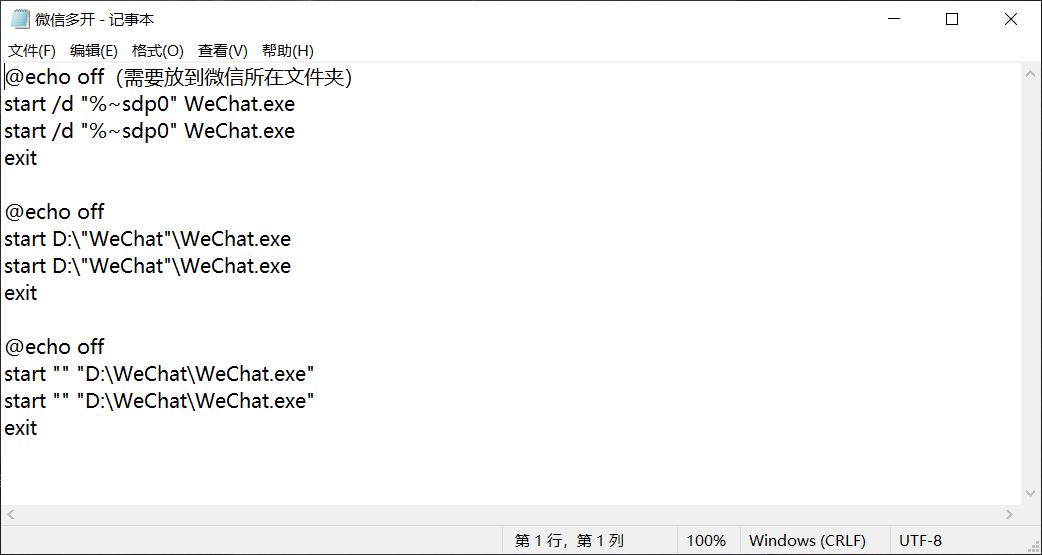Image resolution: width=1042 pixels, height=555 pixels.
Task: Click the 微信多开 - 记事本 window title text
Action: pos(95,19)
